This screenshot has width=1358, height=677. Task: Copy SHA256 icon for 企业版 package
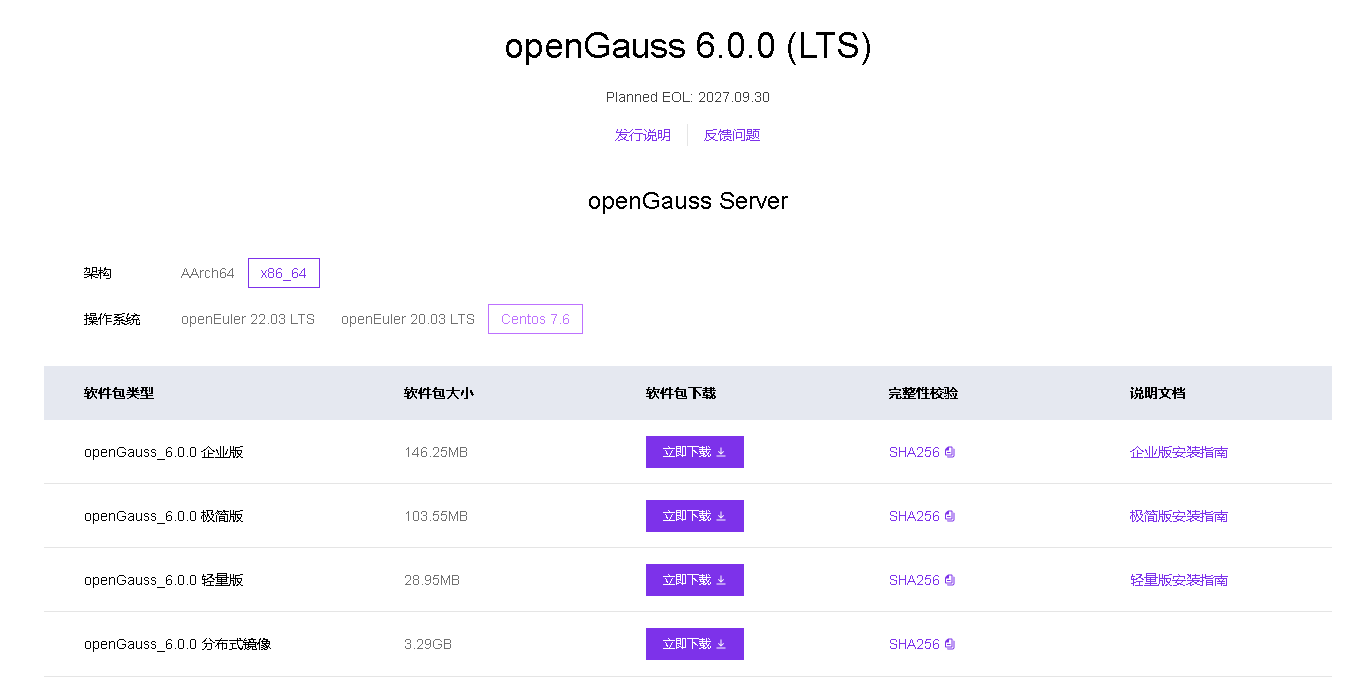coord(950,452)
